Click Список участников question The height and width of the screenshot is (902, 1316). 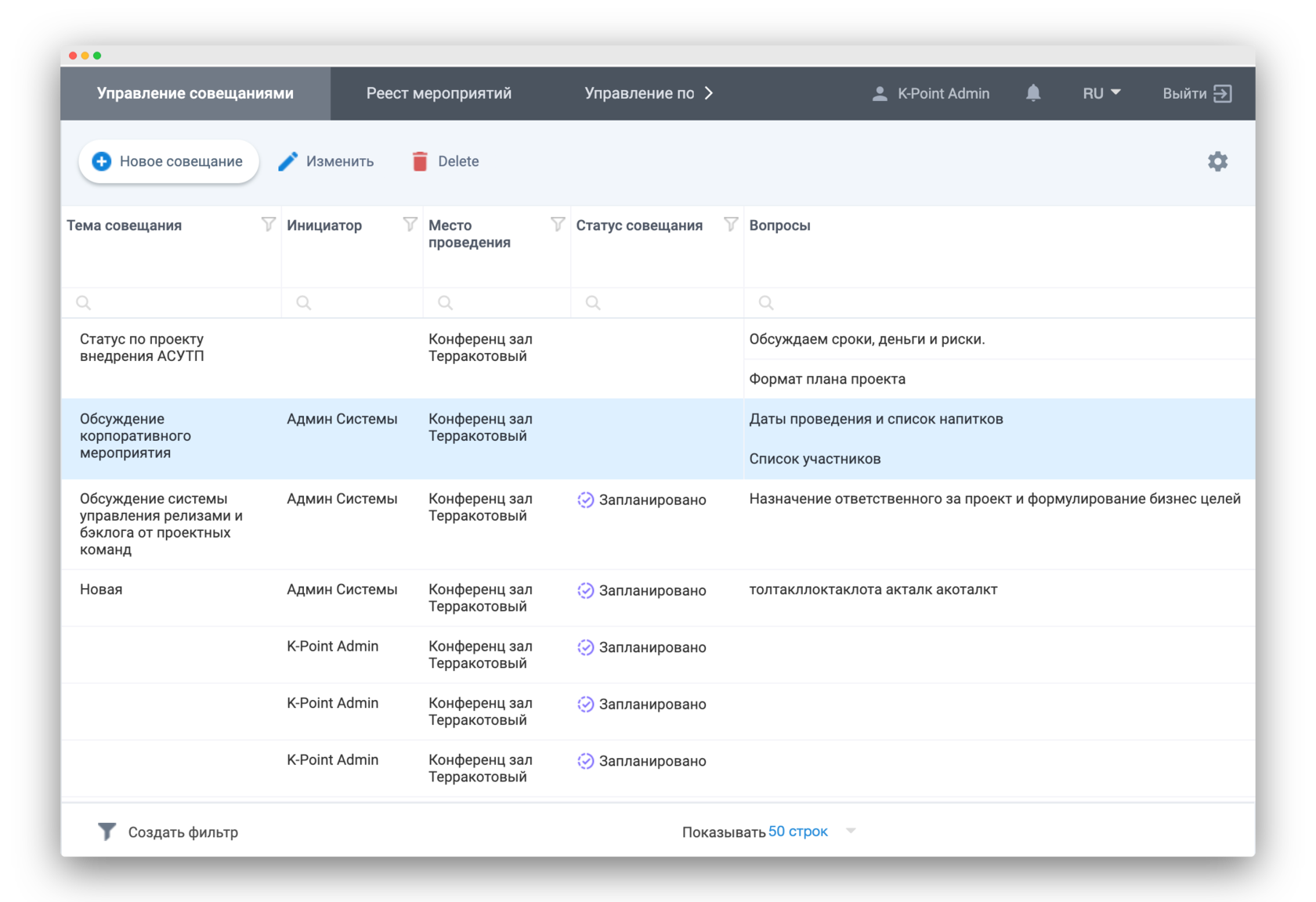[x=815, y=459]
